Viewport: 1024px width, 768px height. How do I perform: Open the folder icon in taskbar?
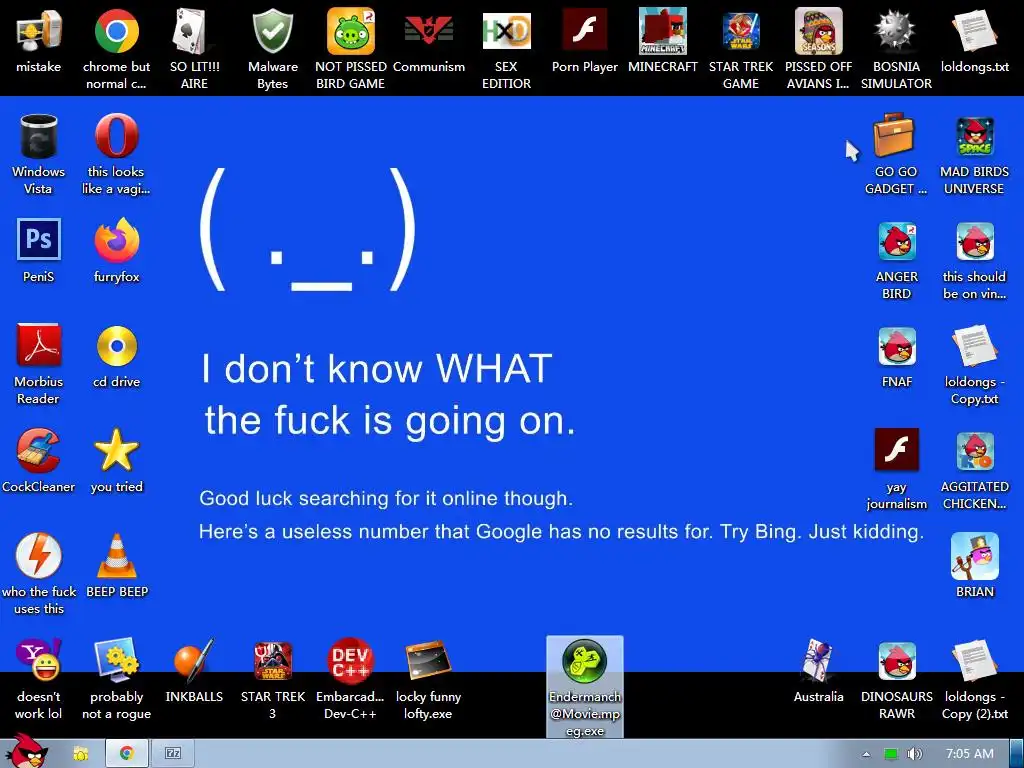click(x=80, y=754)
